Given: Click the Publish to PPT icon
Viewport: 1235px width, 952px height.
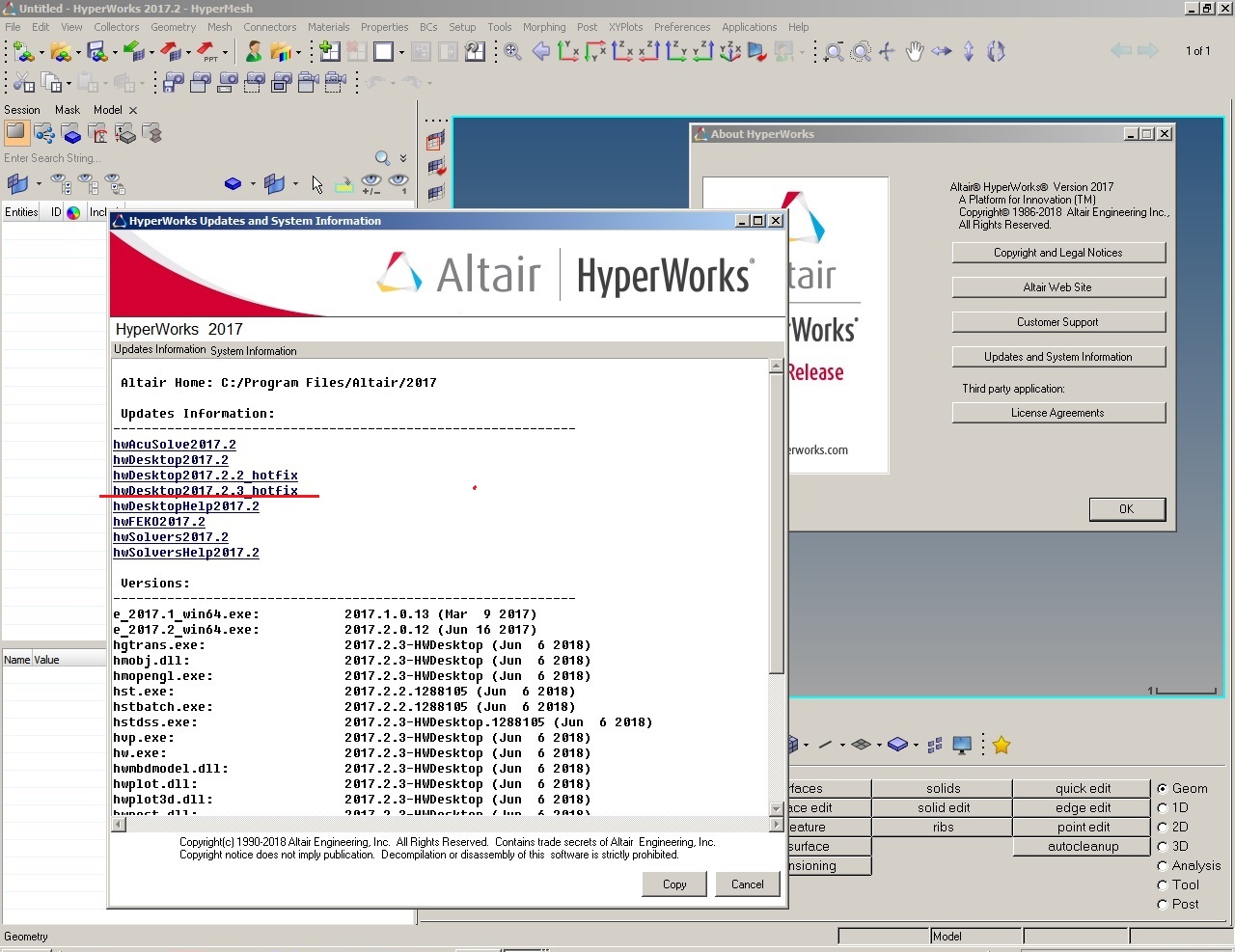Looking at the screenshot, I should click(206, 51).
